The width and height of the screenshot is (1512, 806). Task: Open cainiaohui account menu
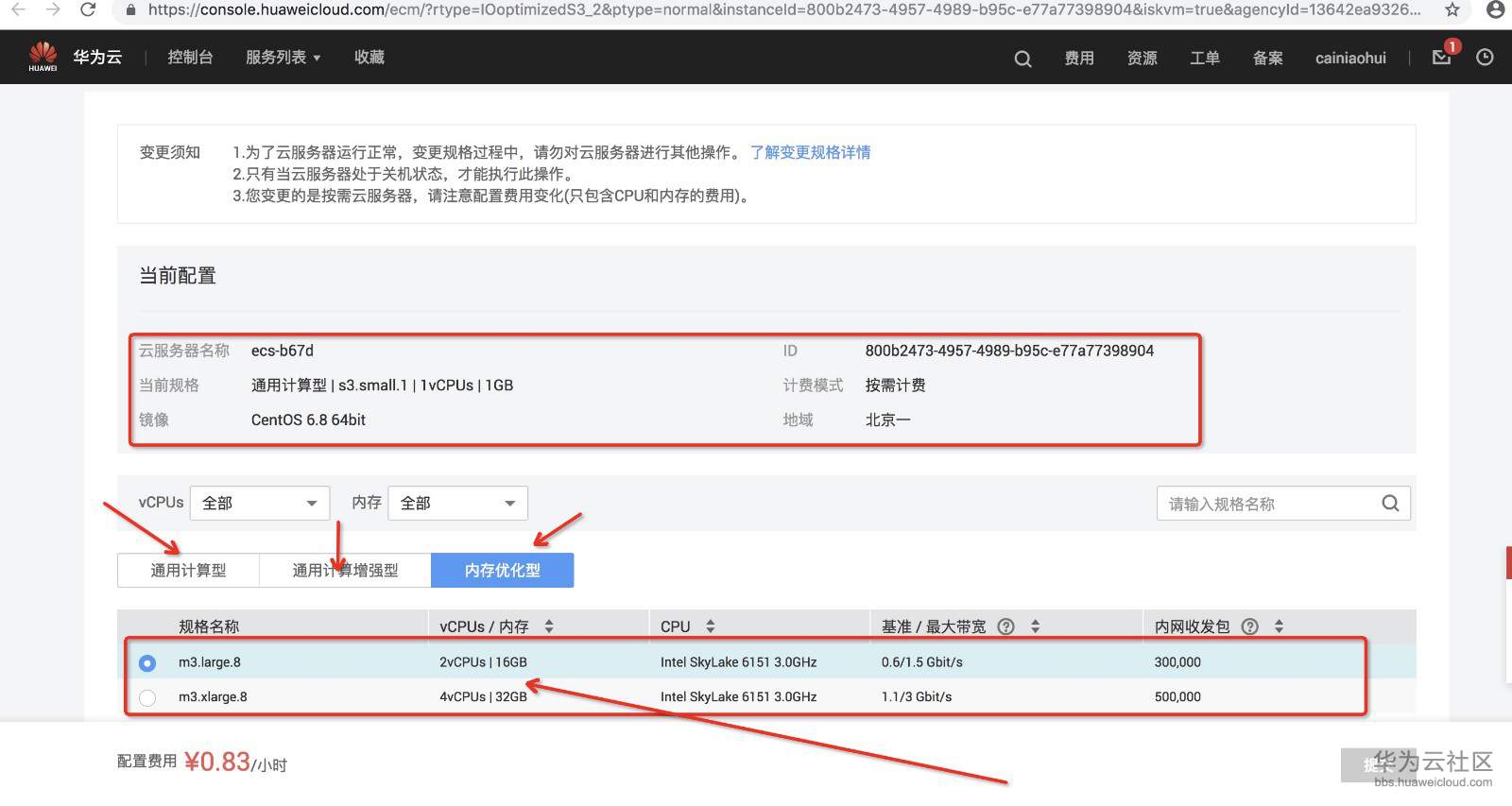[x=1350, y=59]
